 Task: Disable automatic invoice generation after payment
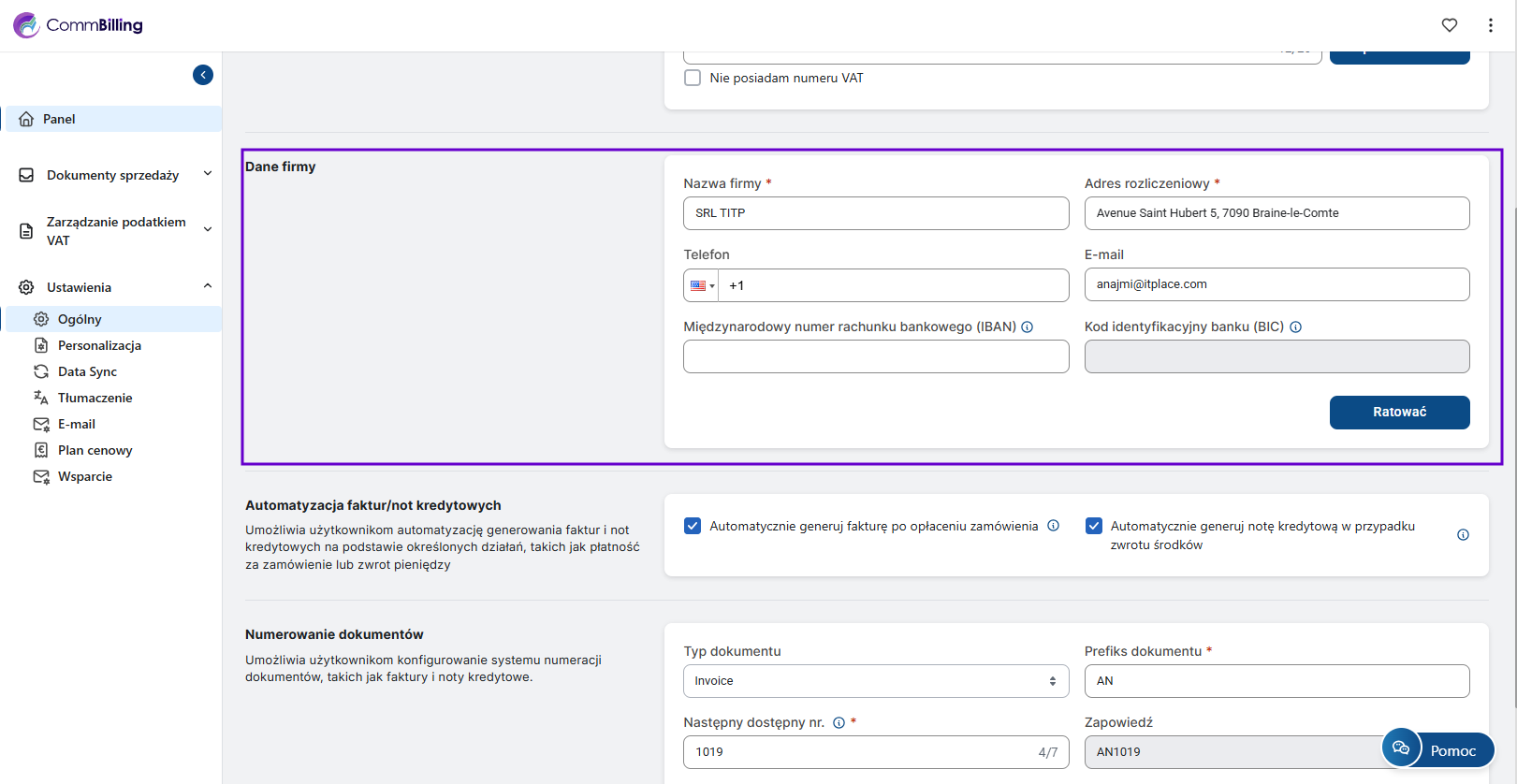(x=693, y=526)
